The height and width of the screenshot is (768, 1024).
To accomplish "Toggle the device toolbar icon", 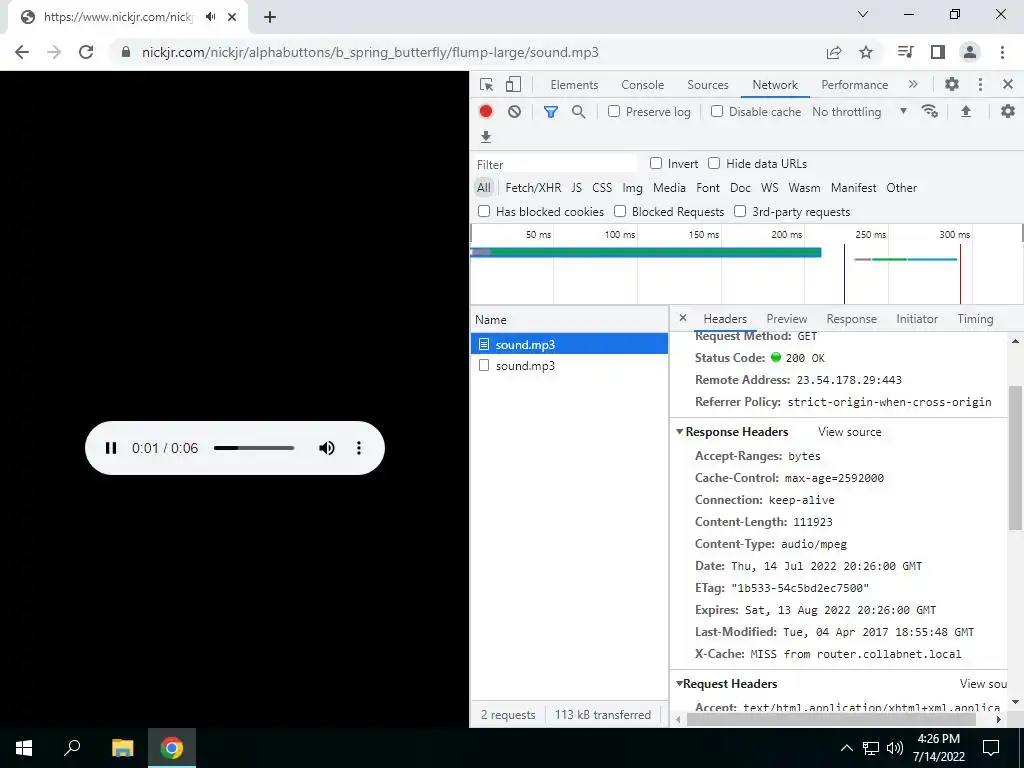I will point(514,85).
